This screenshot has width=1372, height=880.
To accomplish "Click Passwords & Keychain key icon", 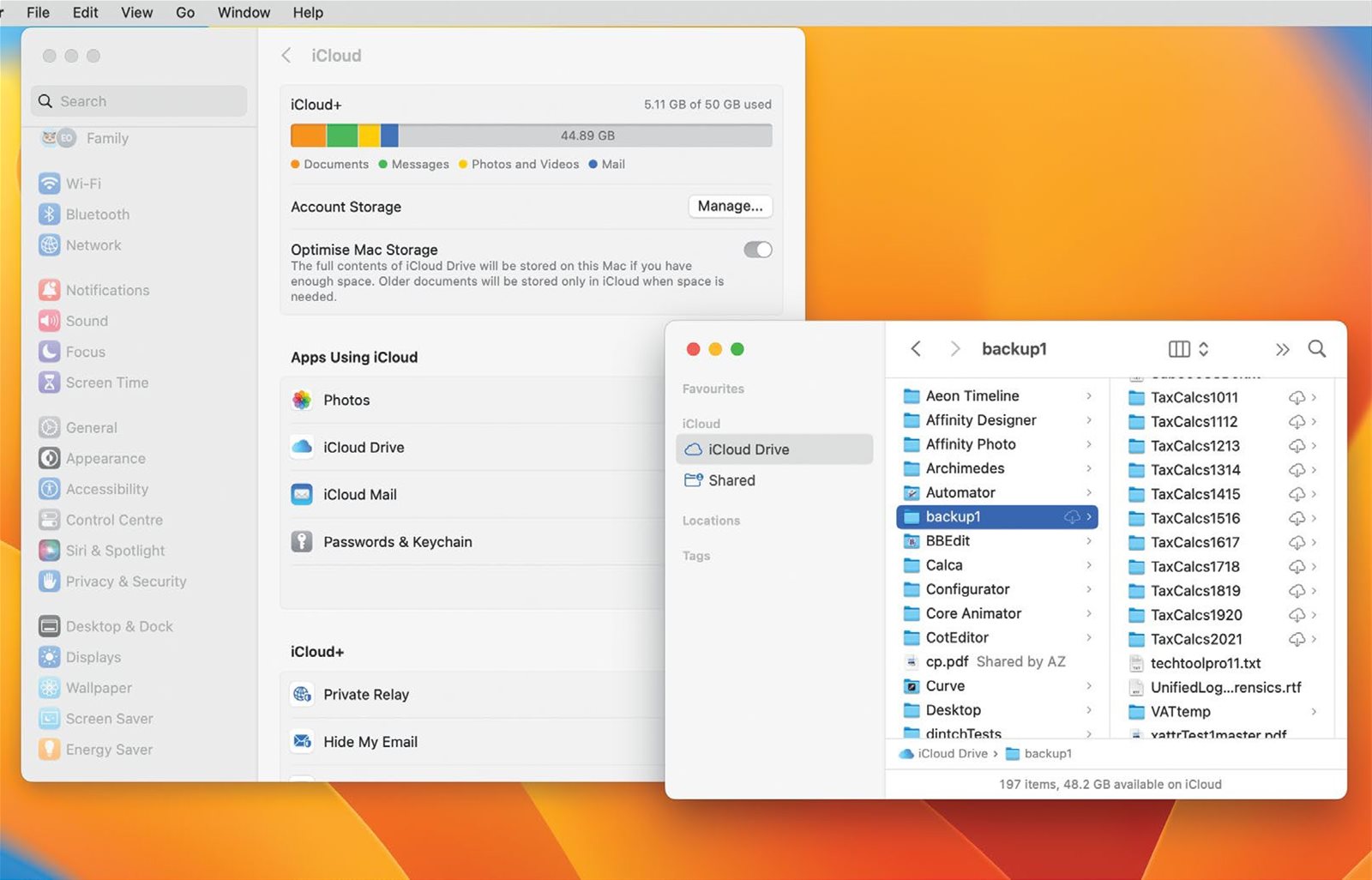I will click(302, 541).
